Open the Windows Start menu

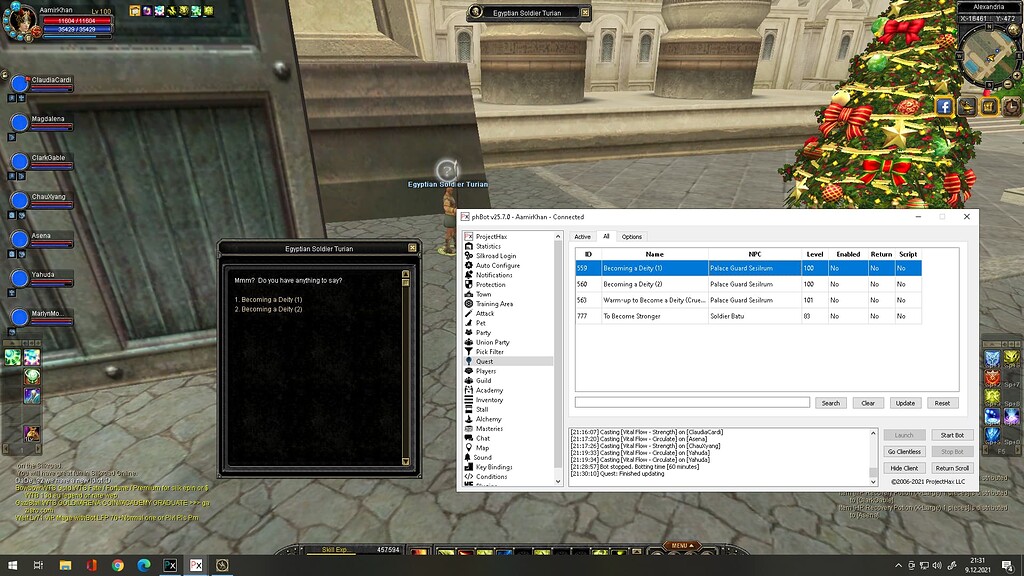pos(12,565)
